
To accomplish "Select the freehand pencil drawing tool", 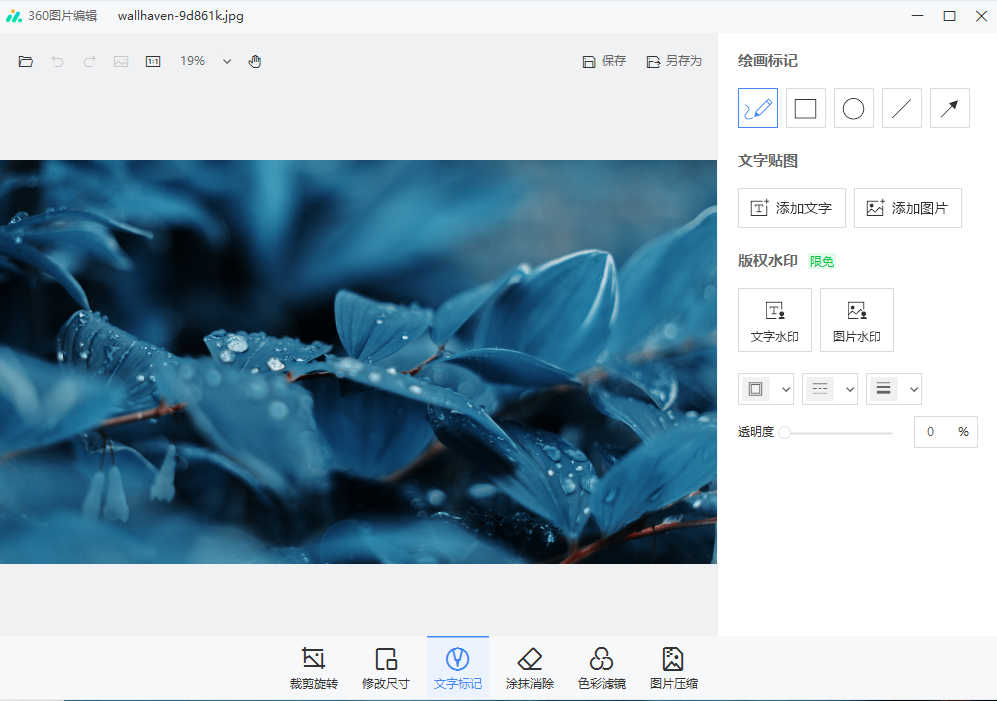I will [757, 108].
